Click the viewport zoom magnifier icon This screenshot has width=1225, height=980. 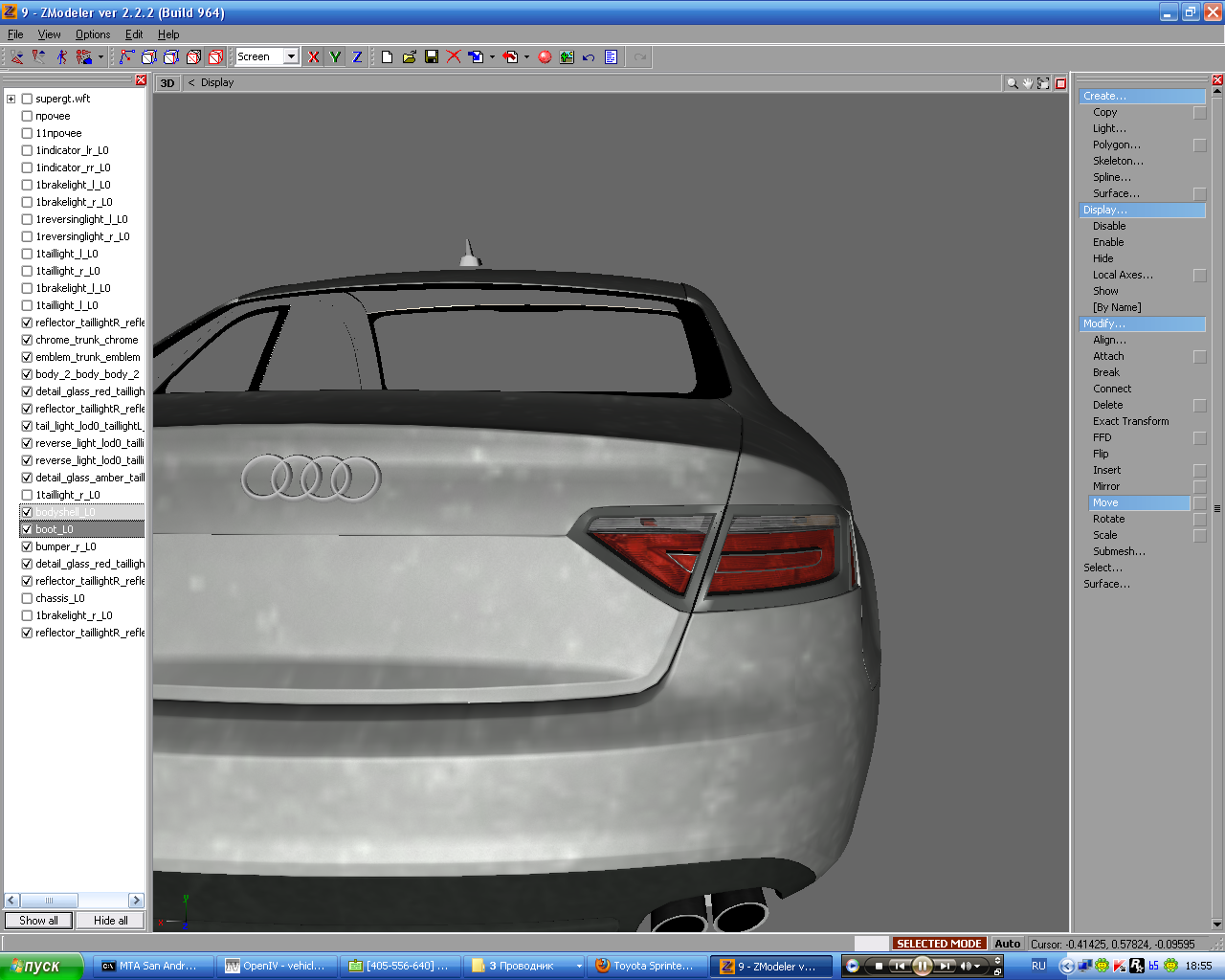tap(1012, 83)
